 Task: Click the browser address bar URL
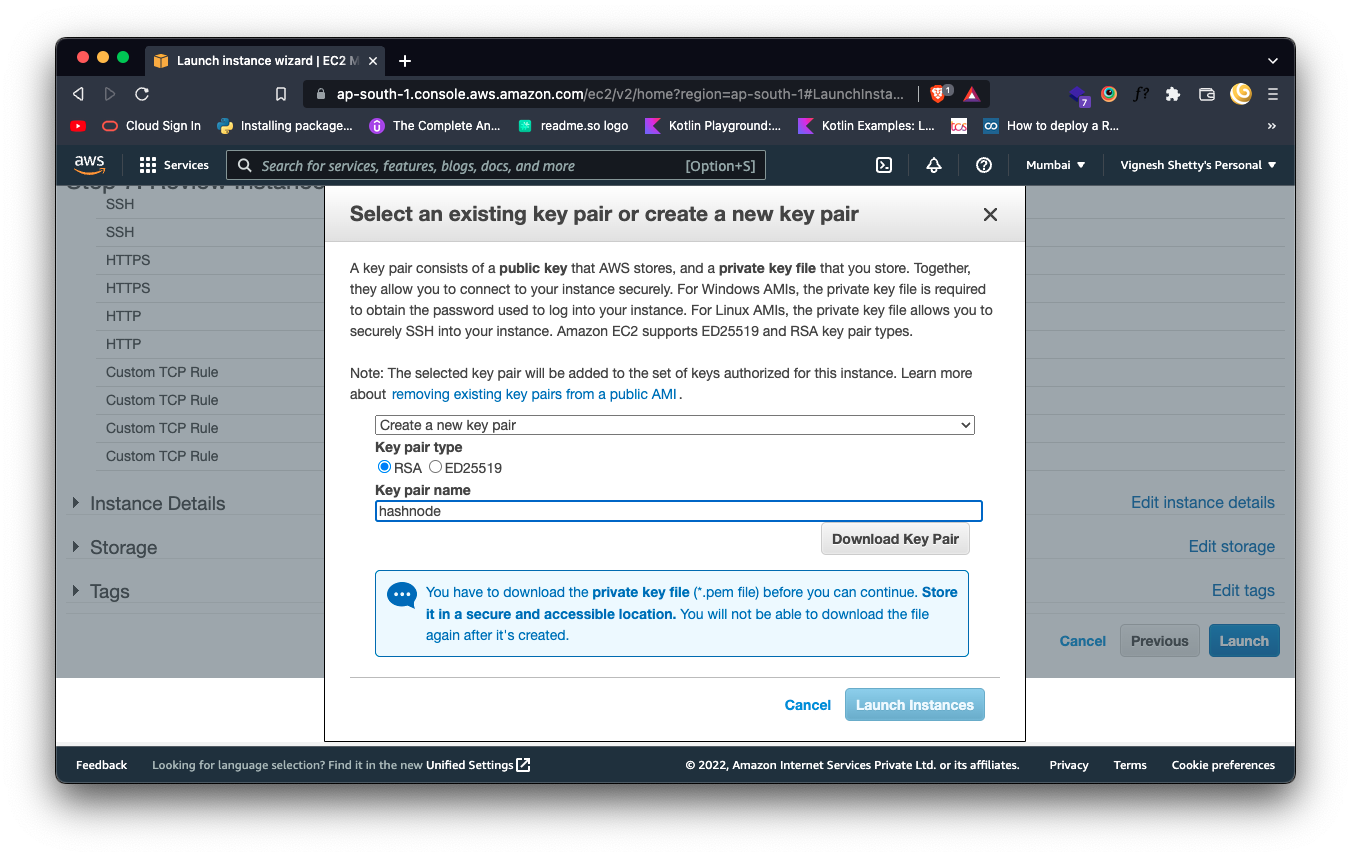(x=620, y=94)
